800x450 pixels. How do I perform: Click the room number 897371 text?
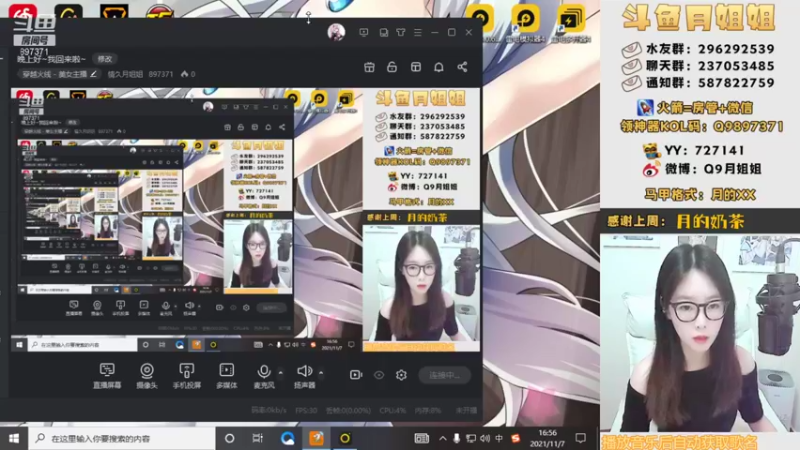click(x=161, y=74)
